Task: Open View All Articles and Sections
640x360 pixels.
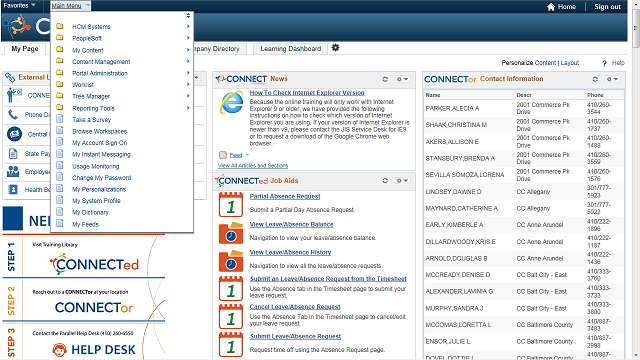Action: tap(253, 166)
